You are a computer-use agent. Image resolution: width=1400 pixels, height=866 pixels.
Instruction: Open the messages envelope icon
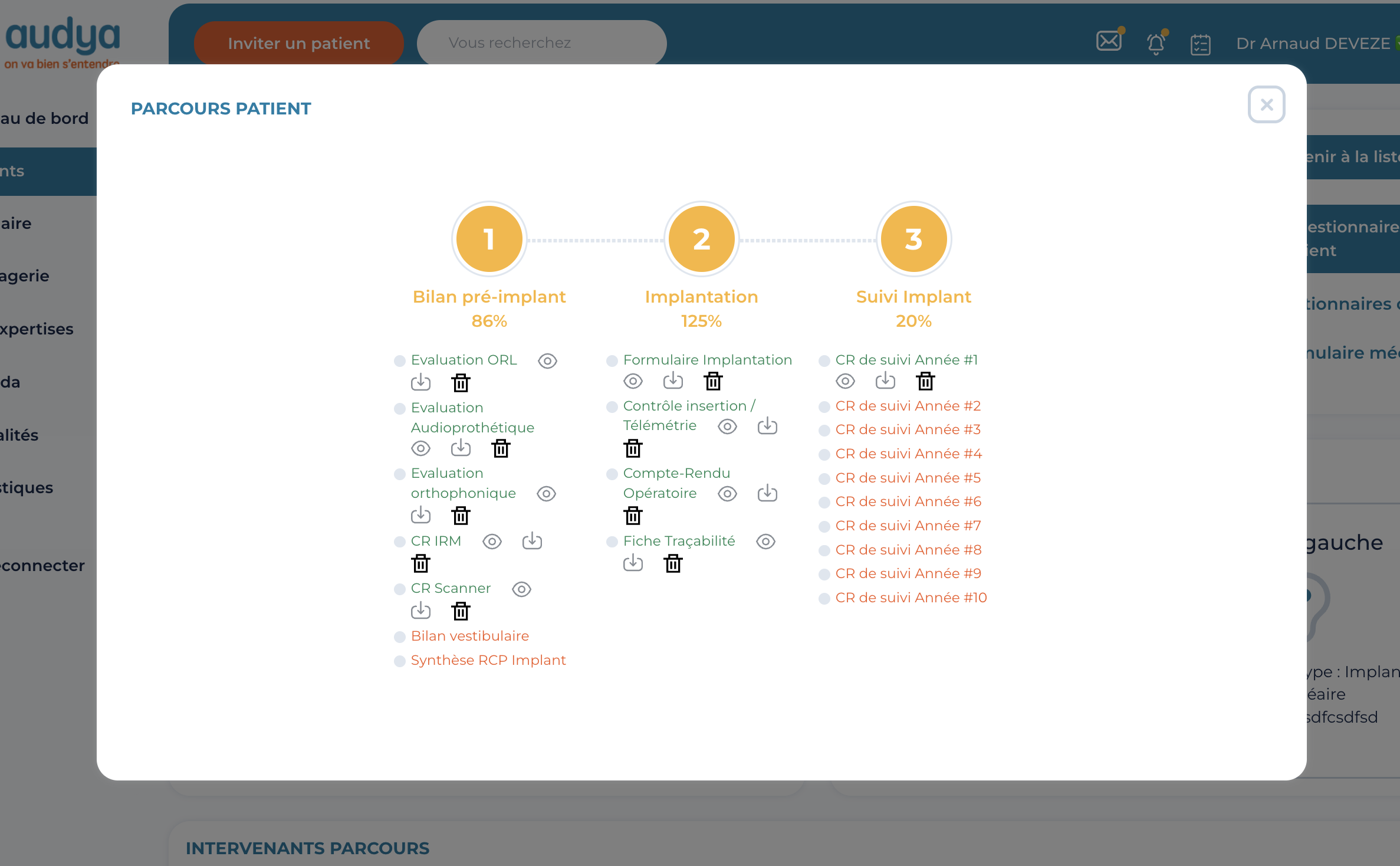click(x=1109, y=41)
